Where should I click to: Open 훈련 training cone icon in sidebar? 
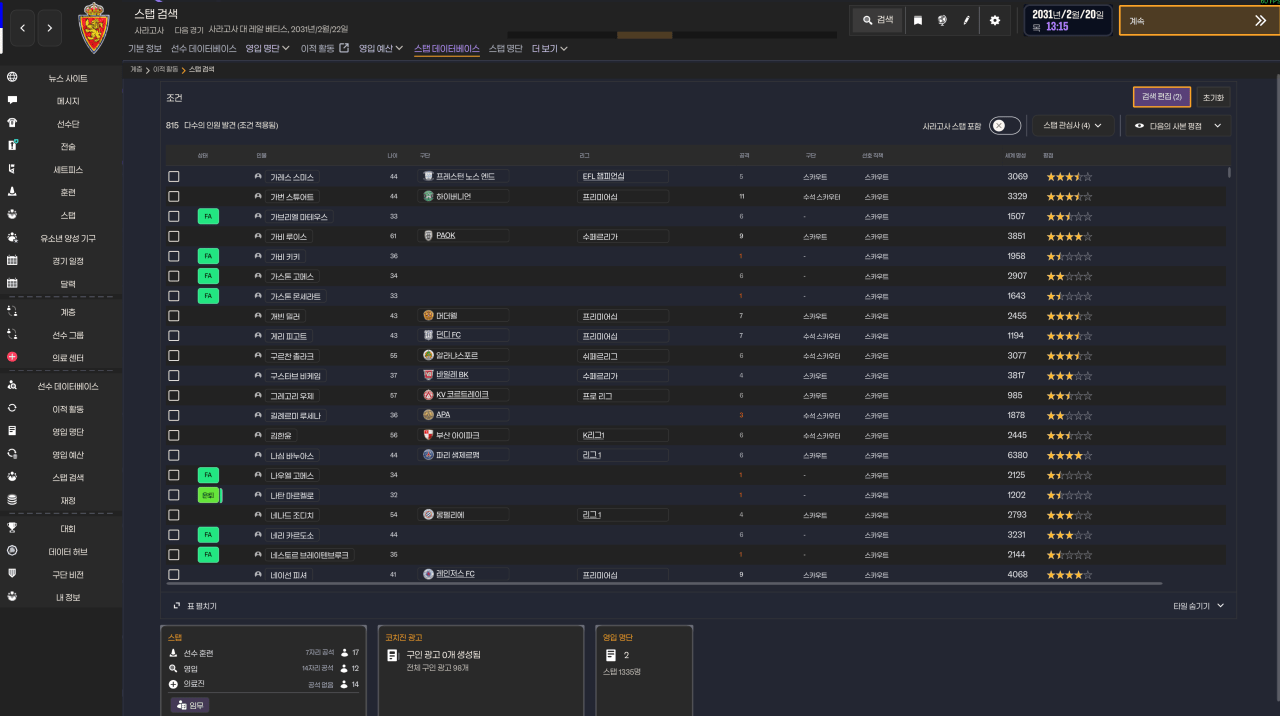(12, 192)
